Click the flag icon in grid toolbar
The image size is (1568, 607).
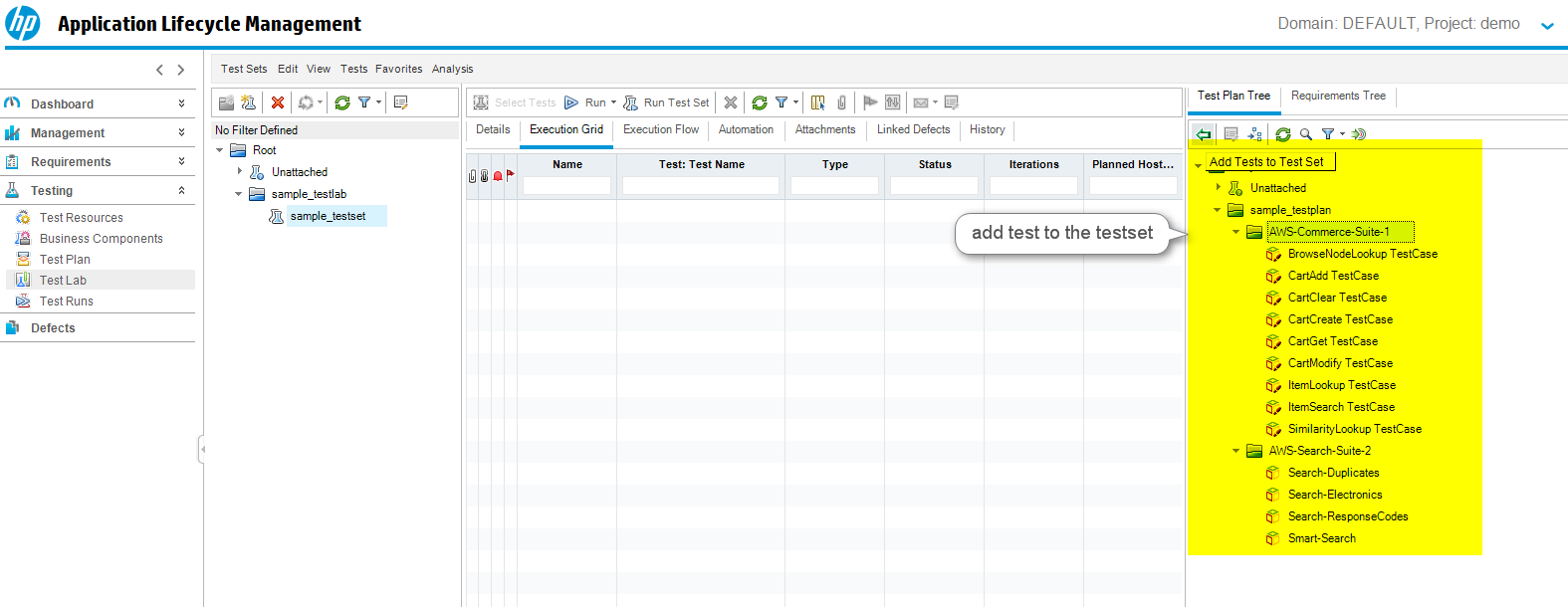tap(870, 102)
